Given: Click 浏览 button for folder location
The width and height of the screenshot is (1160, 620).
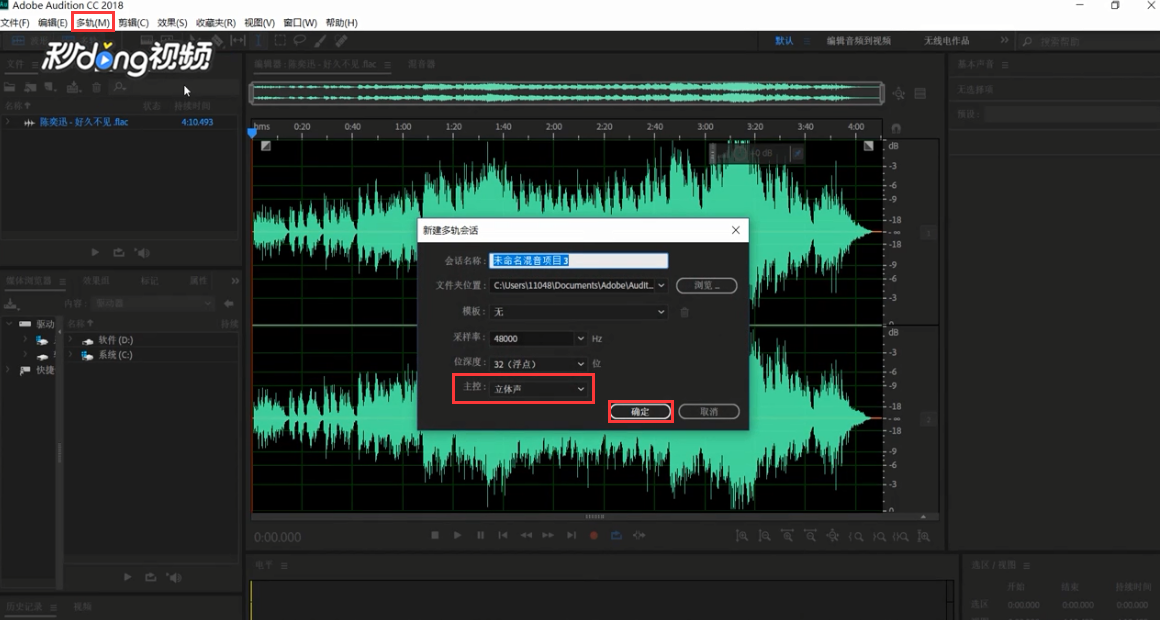Looking at the screenshot, I should [x=707, y=286].
